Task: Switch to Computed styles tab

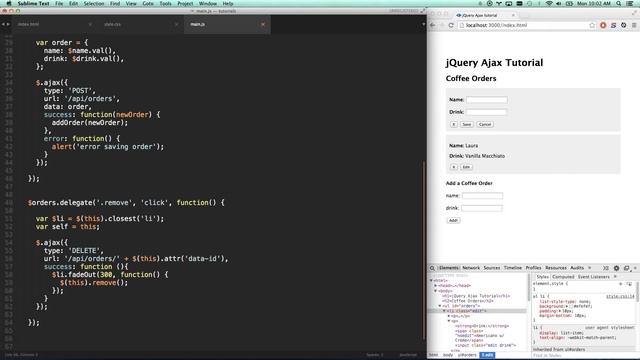Action: click(563, 277)
